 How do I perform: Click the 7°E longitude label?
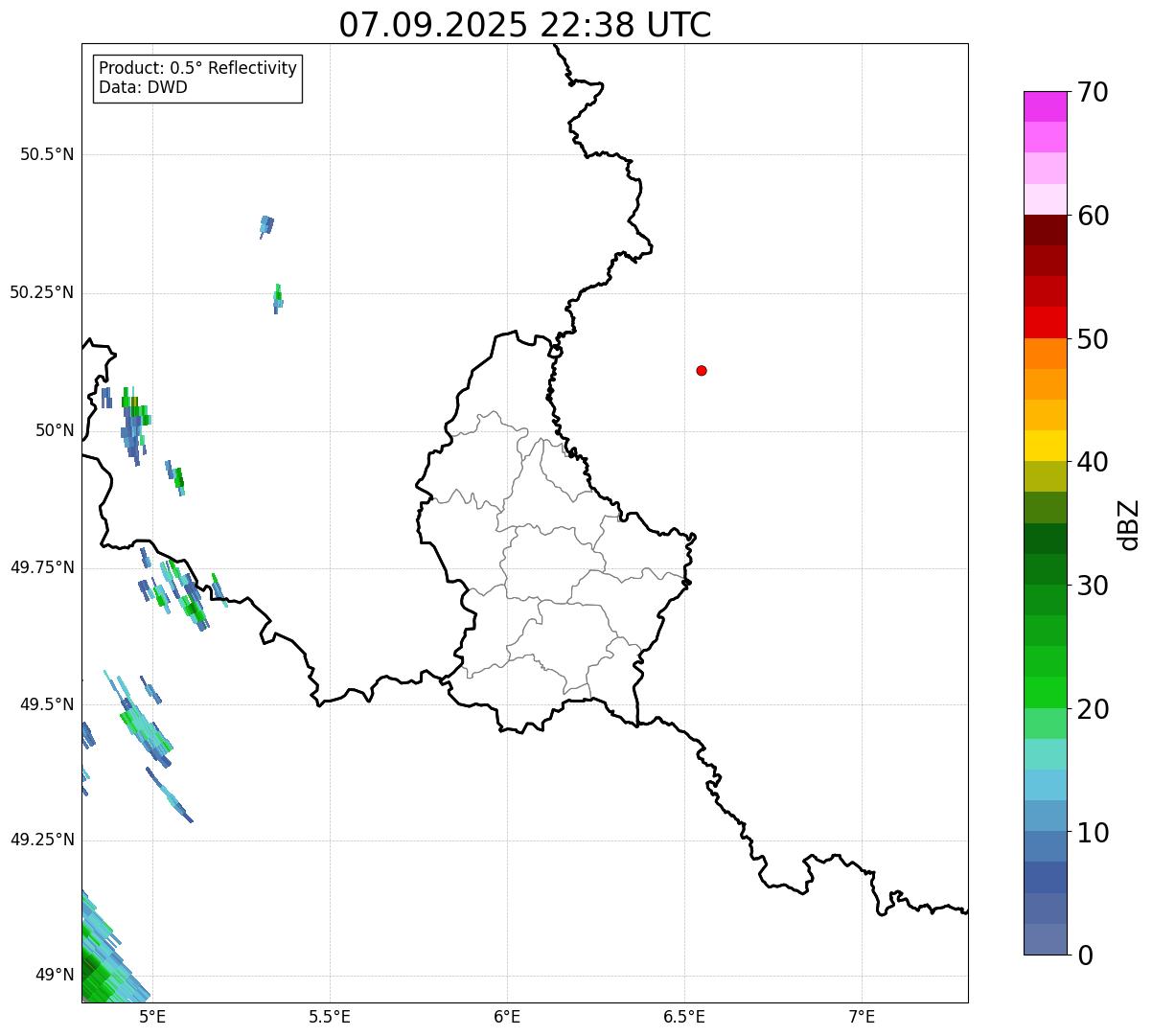pyautogui.click(x=862, y=1017)
